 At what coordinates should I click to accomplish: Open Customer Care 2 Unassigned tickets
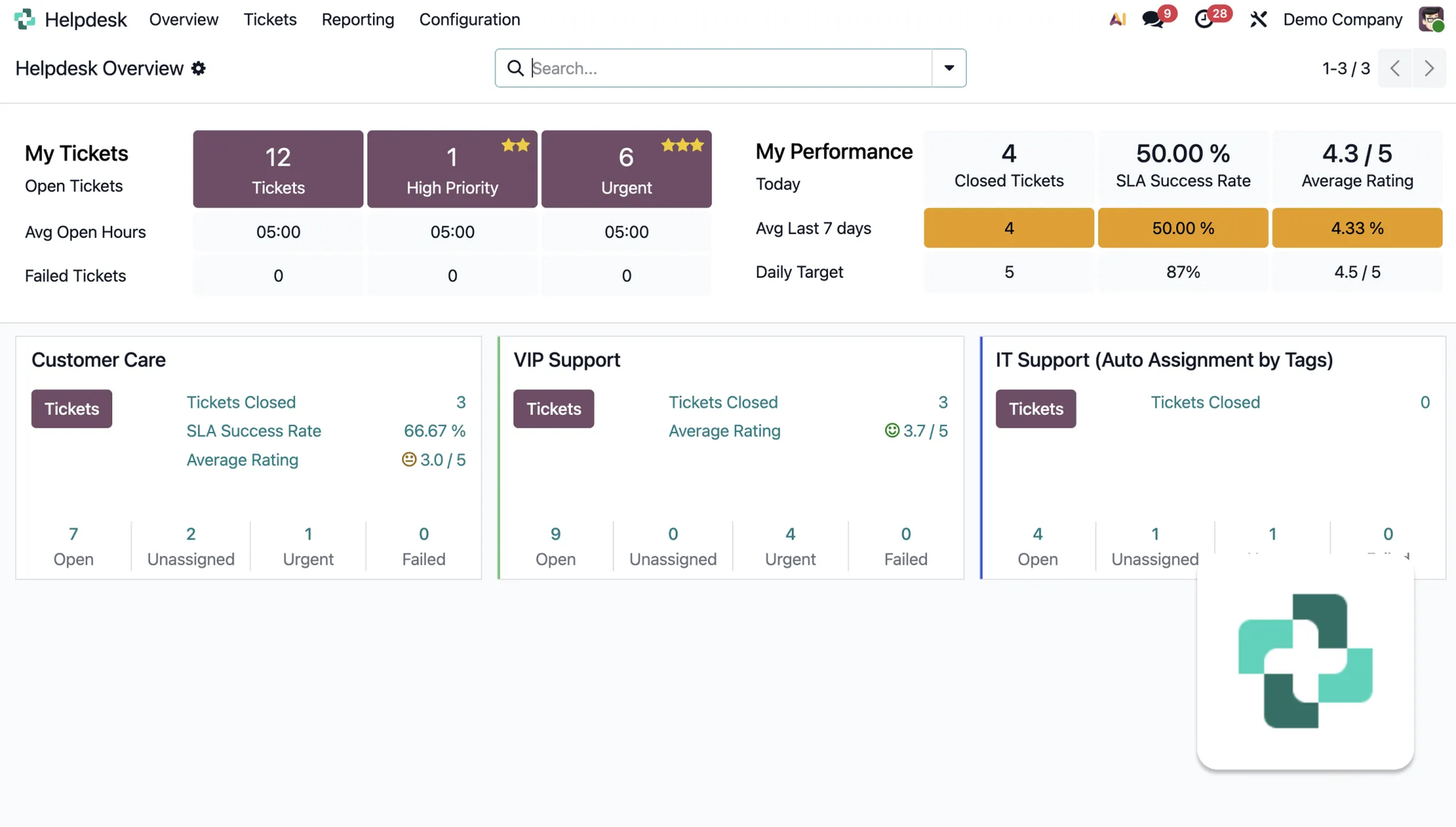[191, 547]
